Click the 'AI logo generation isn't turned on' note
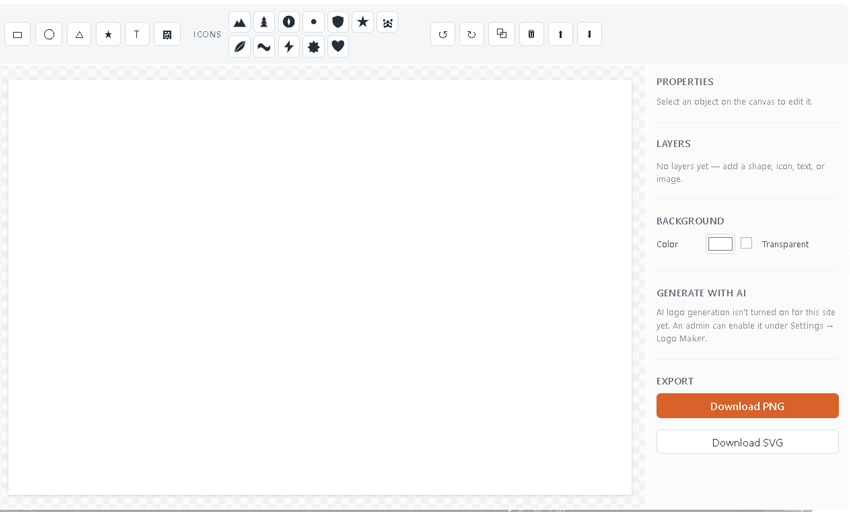This screenshot has width=850, height=512. pyautogui.click(x=746, y=325)
